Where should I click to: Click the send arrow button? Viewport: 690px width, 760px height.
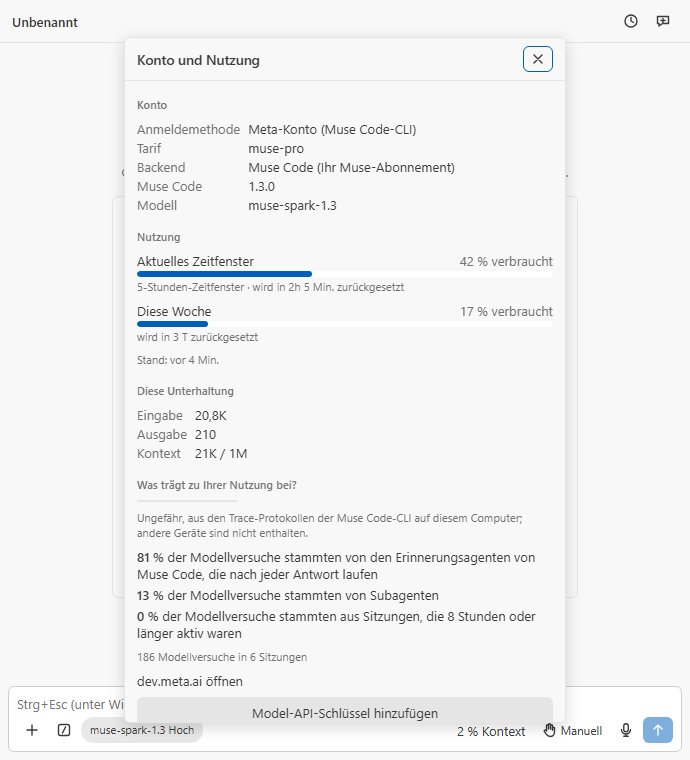658,730
